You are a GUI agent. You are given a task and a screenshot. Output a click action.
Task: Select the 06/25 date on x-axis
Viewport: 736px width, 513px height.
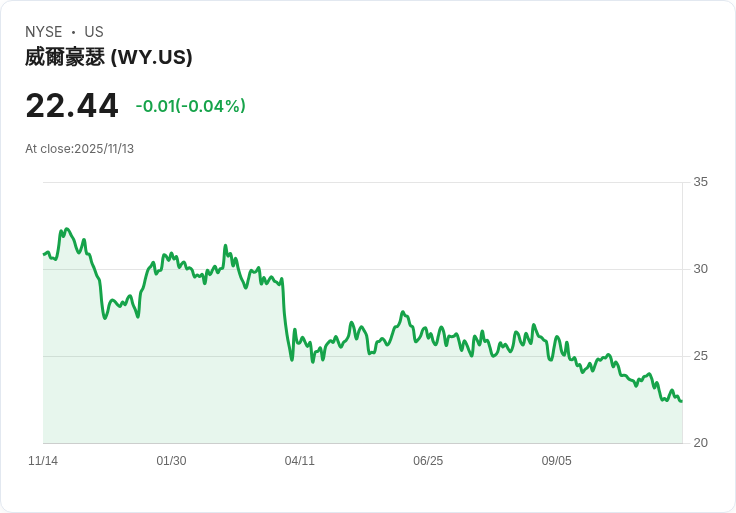tap(428, 461)
